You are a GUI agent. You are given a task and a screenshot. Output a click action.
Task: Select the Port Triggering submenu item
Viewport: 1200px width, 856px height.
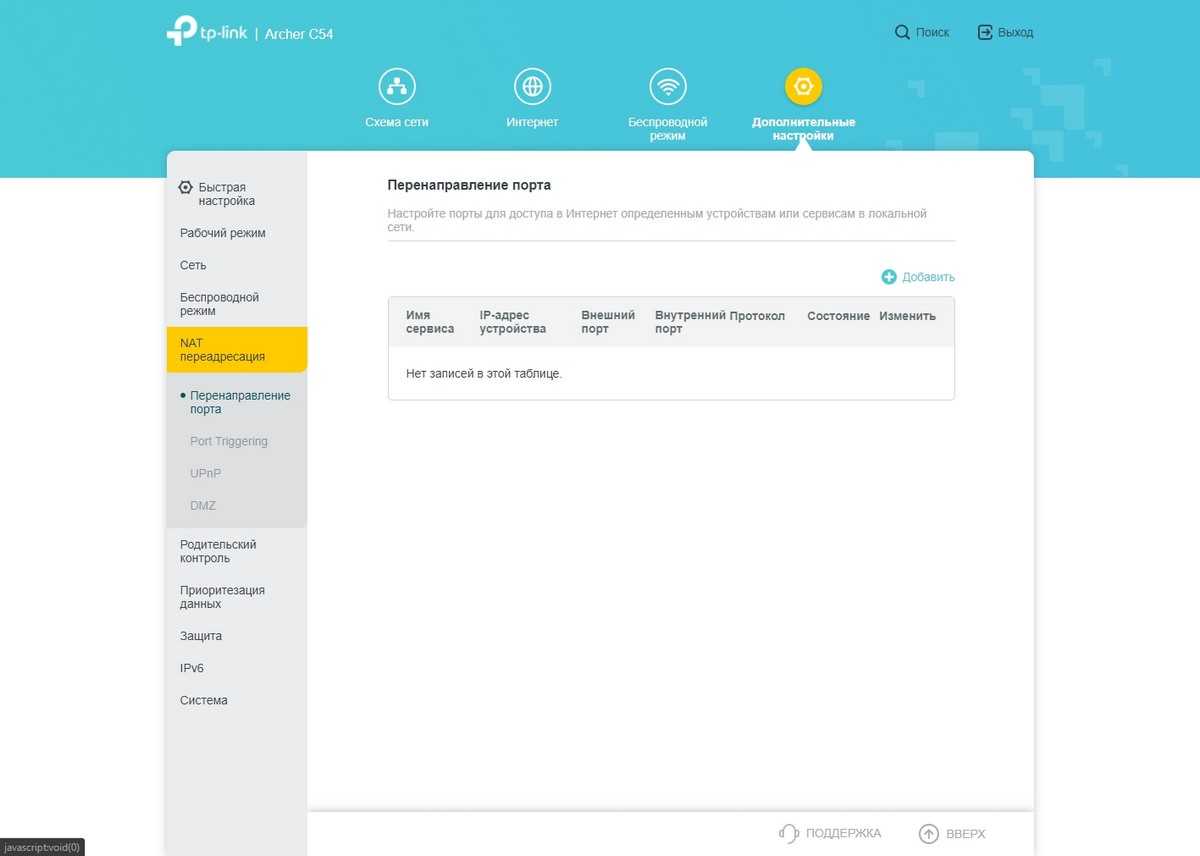pos(229,441)
